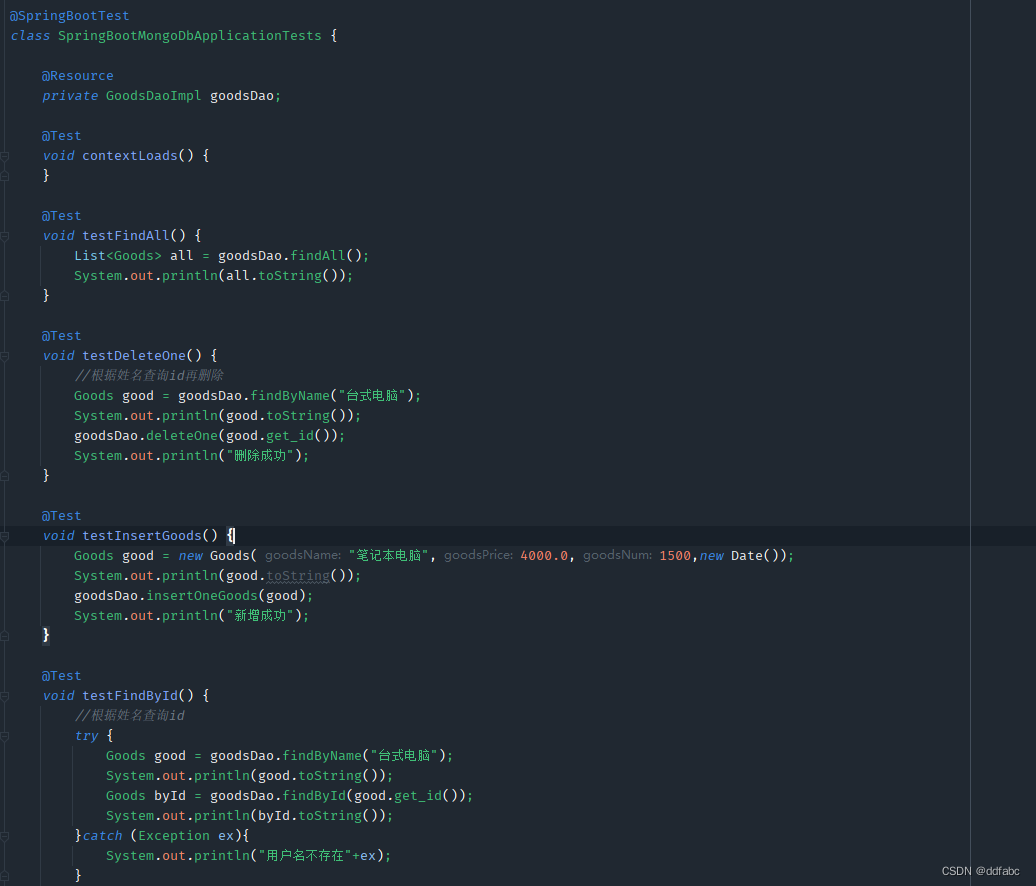Click the Exception type in the catch clause
The image size is (1036, 886).
pyautogui.click(x=173, y=835)
